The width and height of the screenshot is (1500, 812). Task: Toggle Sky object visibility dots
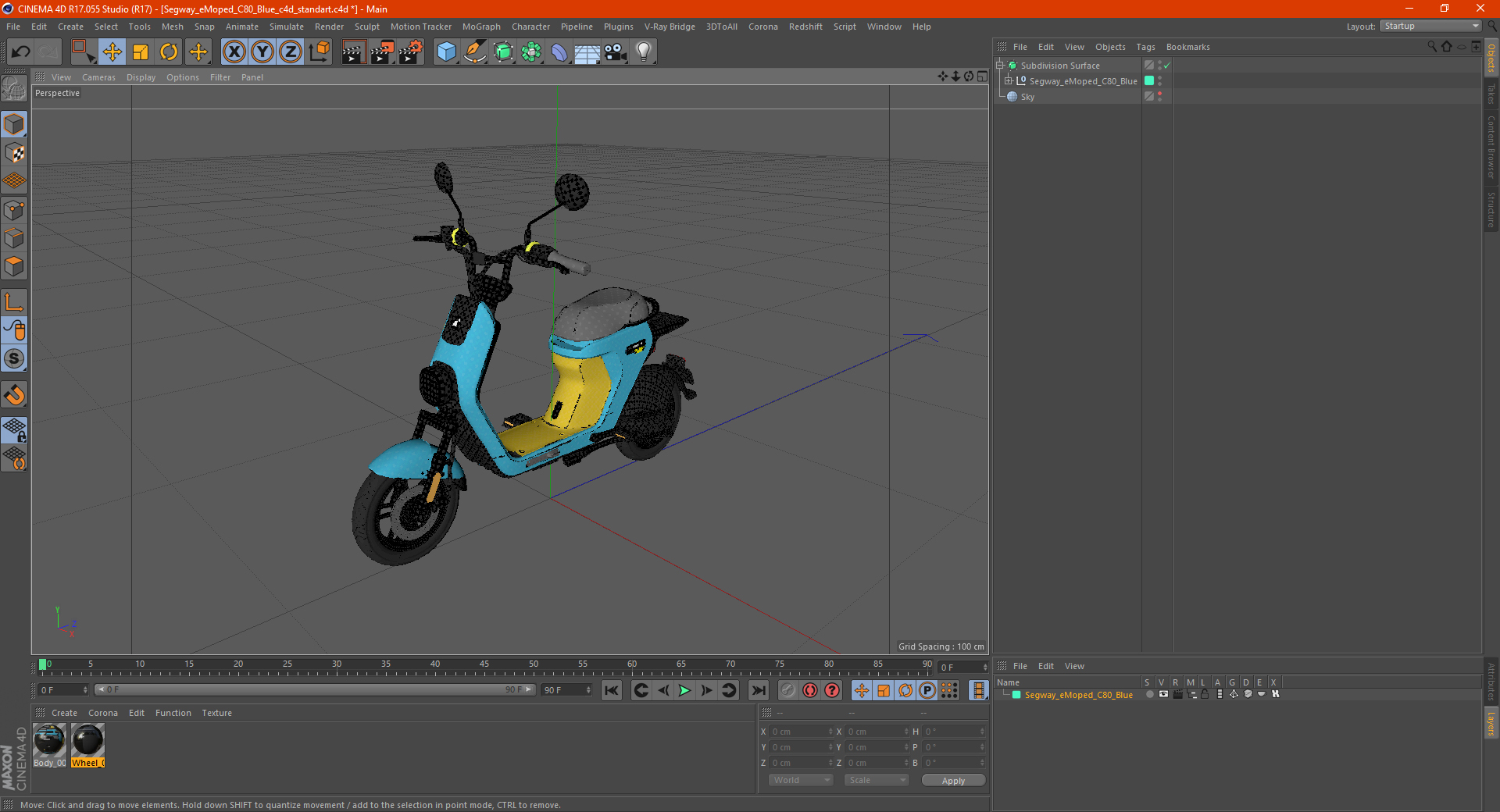(x=1160, y=96)
